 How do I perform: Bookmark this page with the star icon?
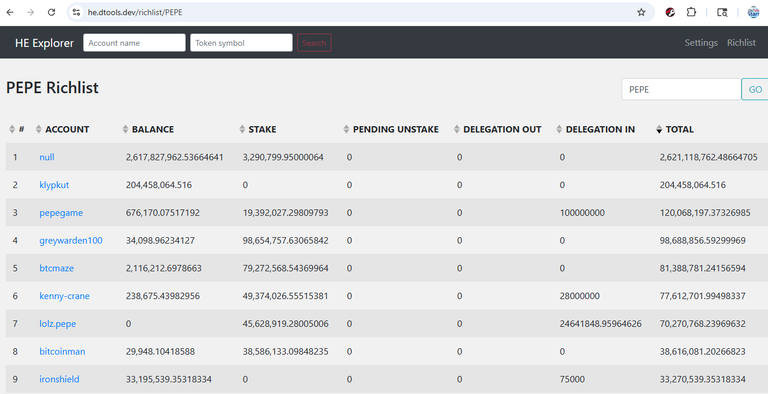click(641, 12)
